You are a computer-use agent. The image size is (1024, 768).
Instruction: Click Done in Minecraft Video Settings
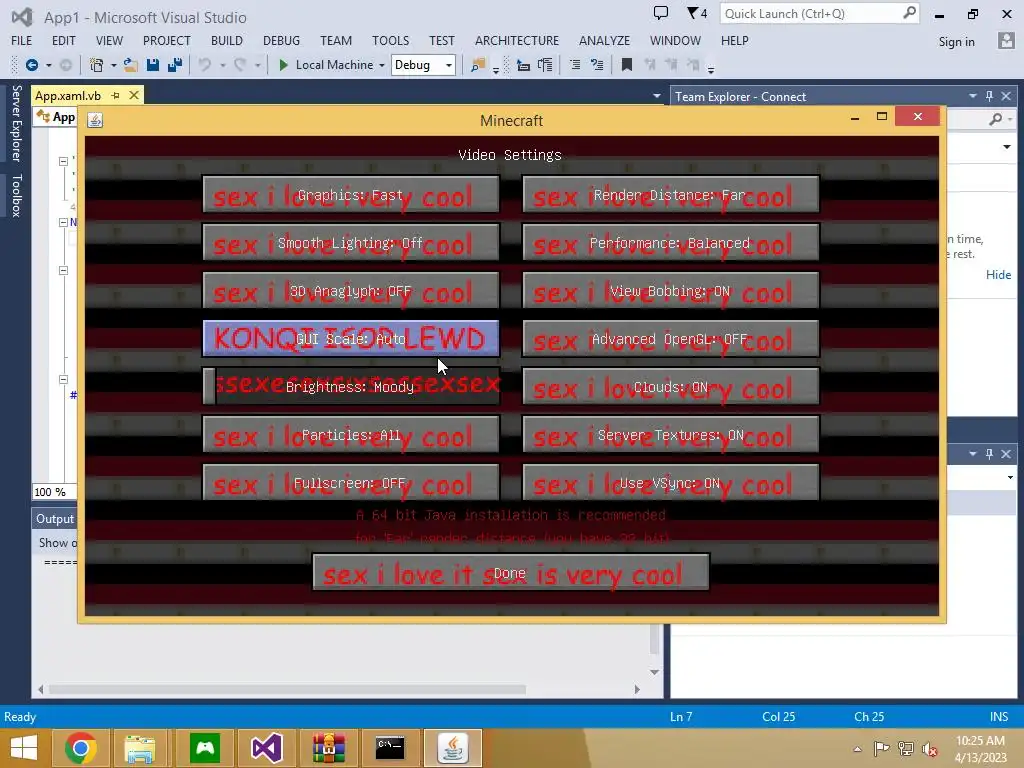(511, 573)
